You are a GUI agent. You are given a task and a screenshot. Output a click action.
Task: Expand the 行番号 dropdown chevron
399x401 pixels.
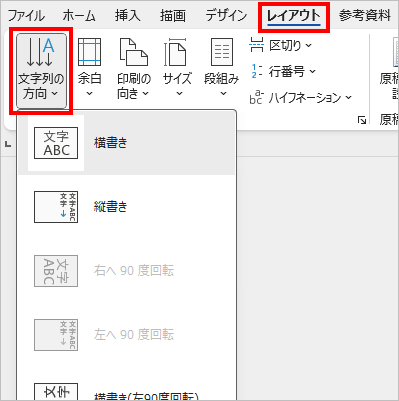[x=312, y=71]
